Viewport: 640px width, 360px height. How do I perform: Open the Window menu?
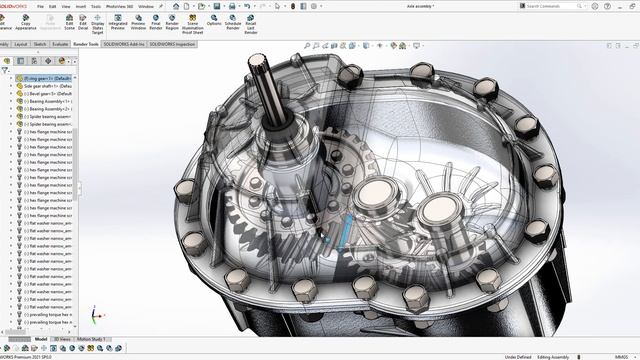coord(146,7)
